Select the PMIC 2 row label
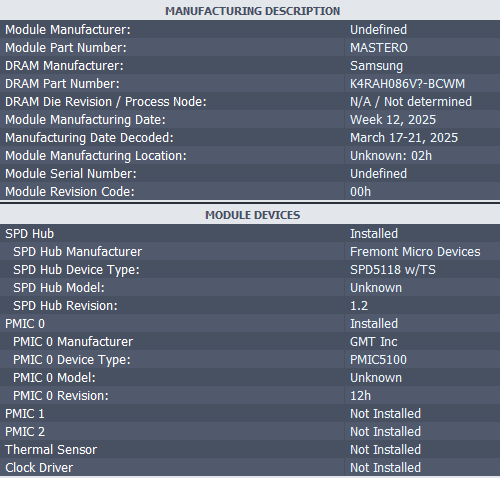The height and width of the screenshot is (478, 500). (x=25, y=432)
